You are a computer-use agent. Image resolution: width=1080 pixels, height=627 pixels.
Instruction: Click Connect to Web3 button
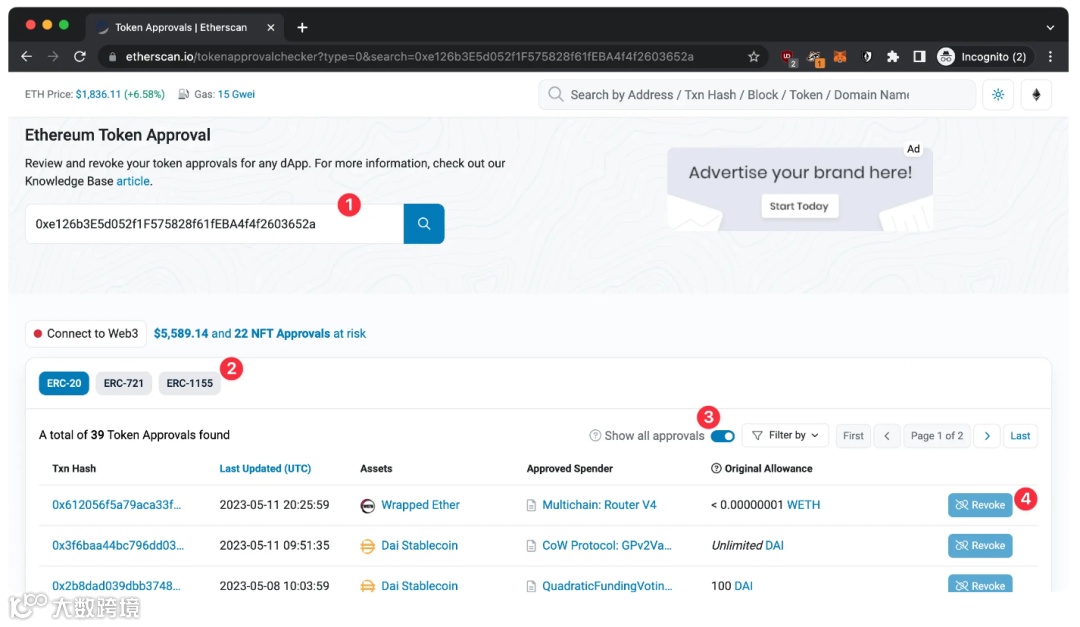[86, 333]
